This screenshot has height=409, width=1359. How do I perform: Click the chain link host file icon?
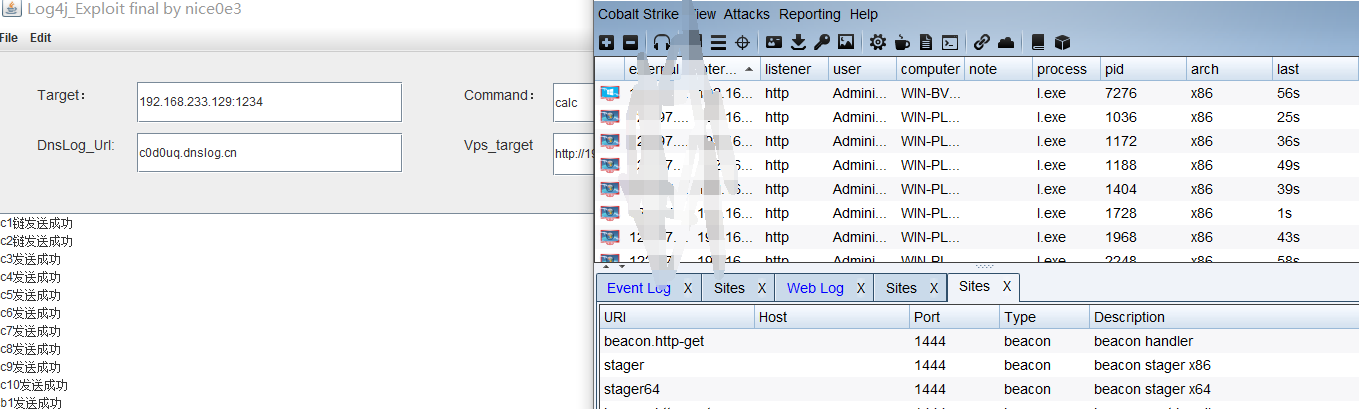coord(982,42)
